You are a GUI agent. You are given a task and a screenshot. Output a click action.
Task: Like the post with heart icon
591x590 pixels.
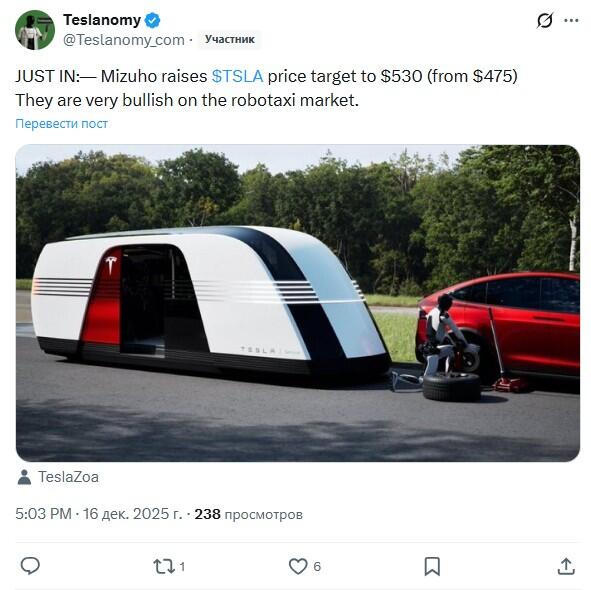pos(298,566)
